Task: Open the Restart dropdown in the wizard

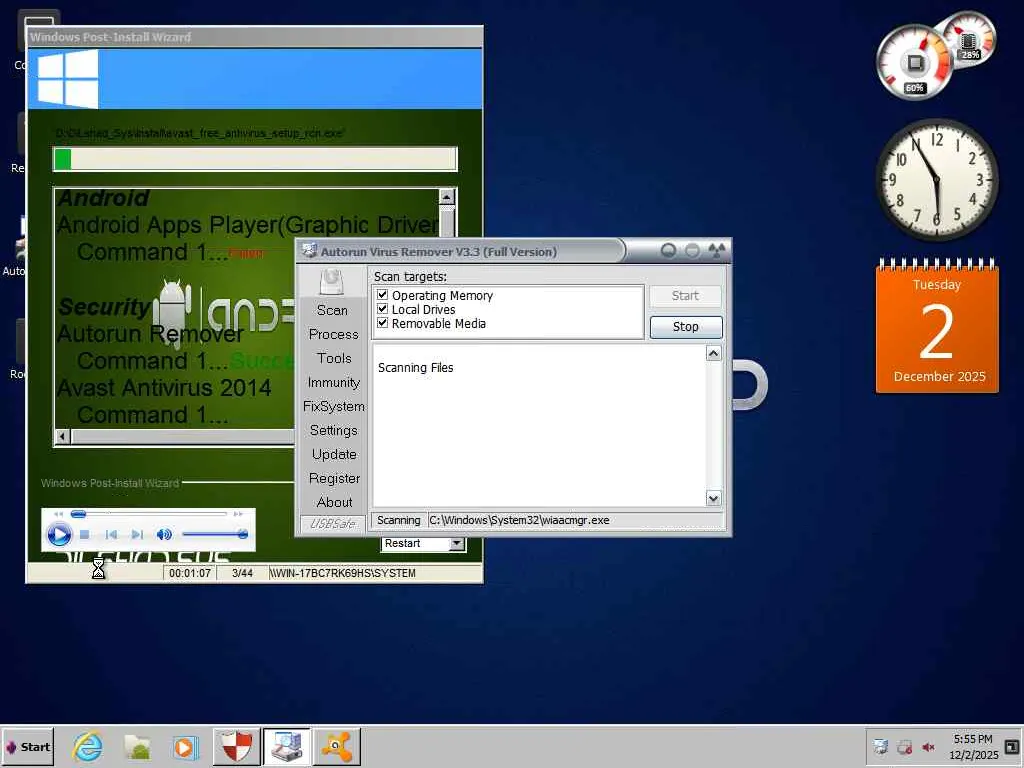Action: 457,543
